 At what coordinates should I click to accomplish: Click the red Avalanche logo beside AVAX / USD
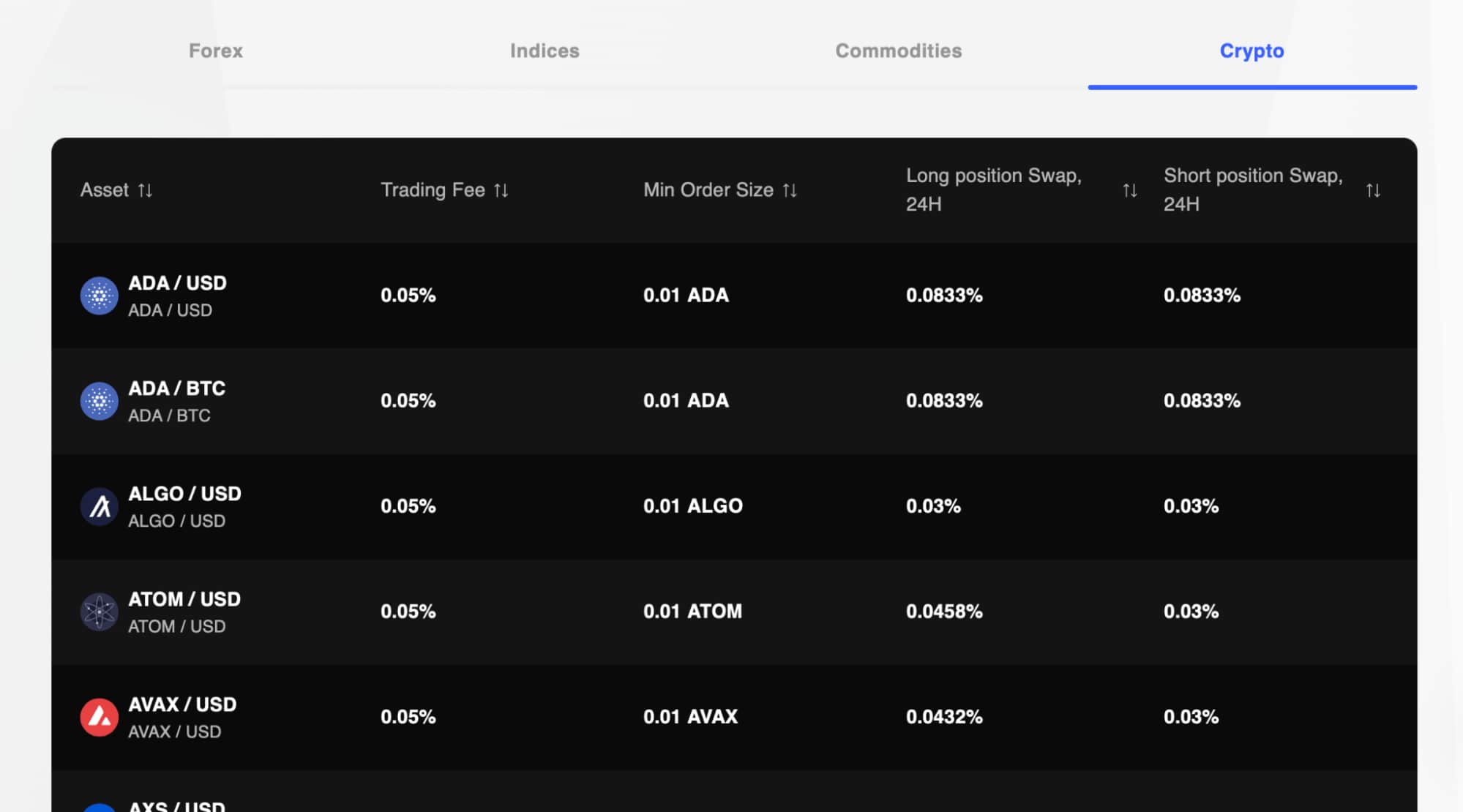click(x=99, y=717)
